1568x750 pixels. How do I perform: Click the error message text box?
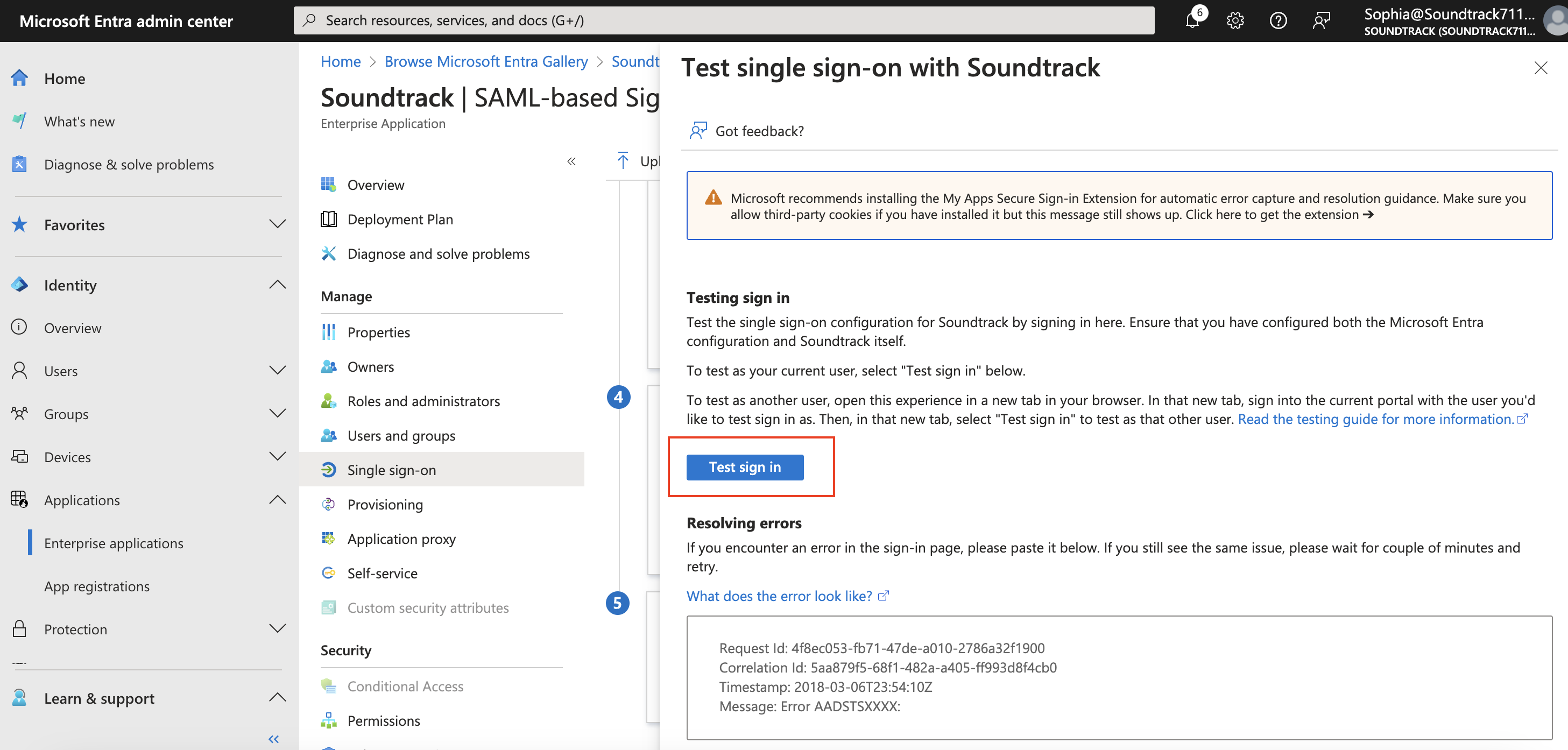1119,677
